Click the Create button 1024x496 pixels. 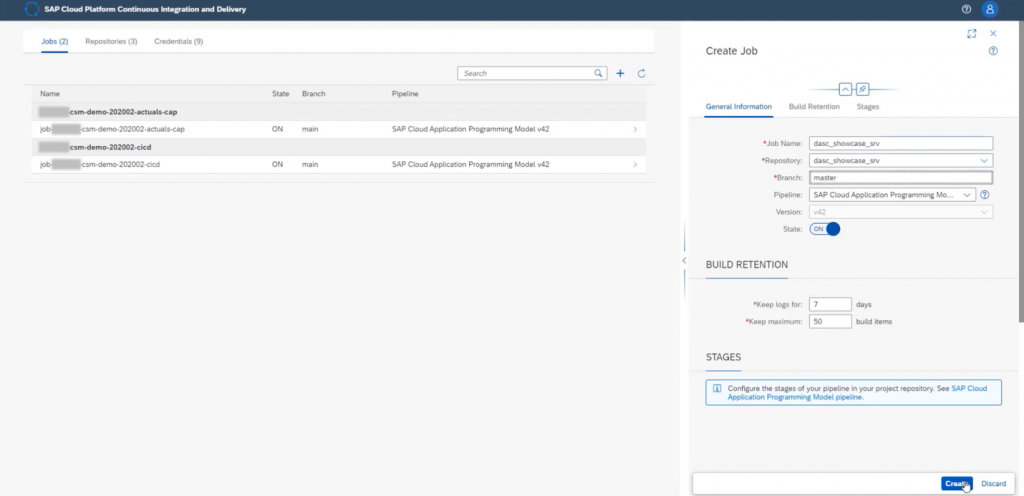[x=957, y=484]
